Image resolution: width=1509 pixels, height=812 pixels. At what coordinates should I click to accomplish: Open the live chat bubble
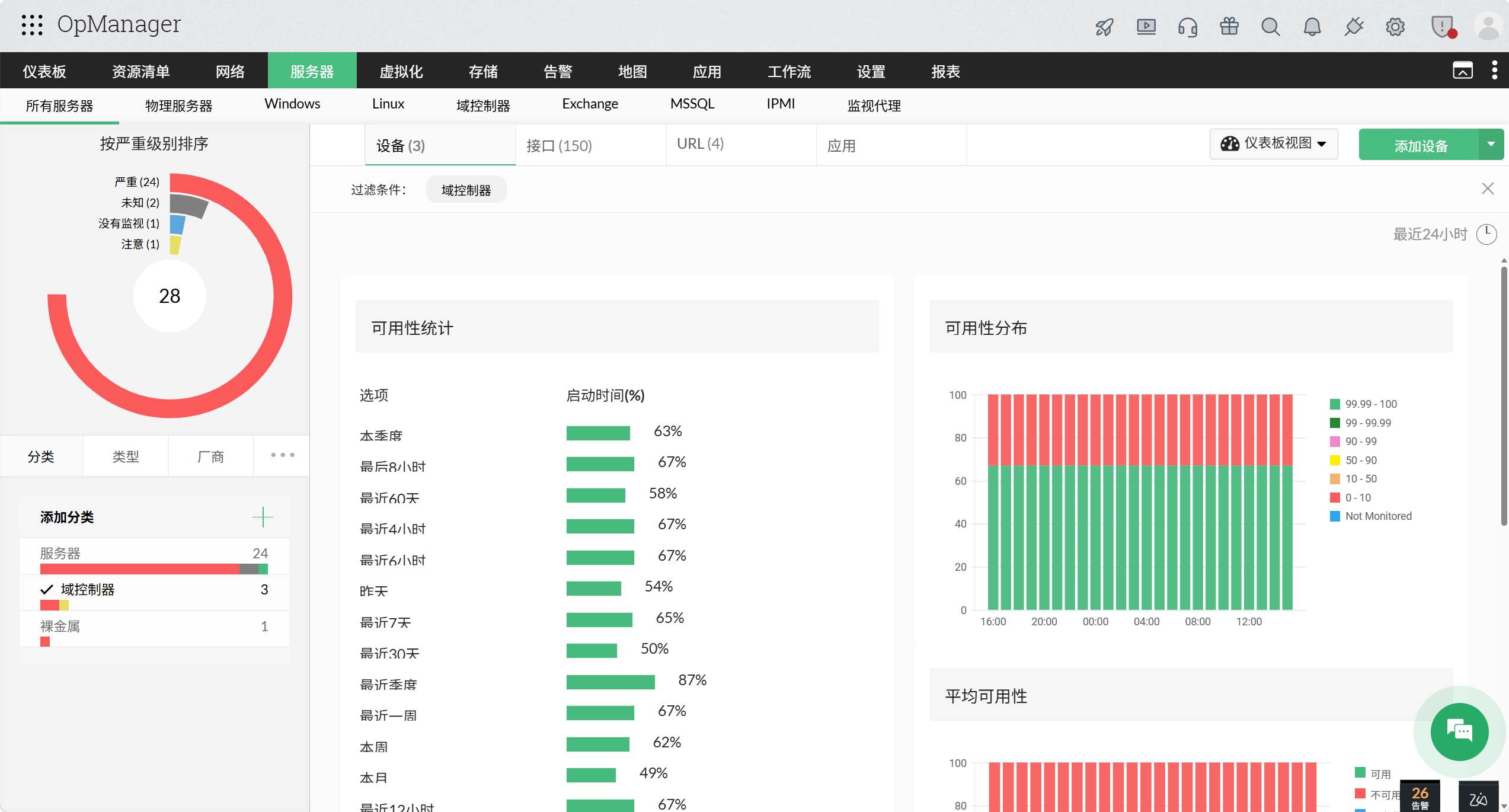pos(1459,732)
